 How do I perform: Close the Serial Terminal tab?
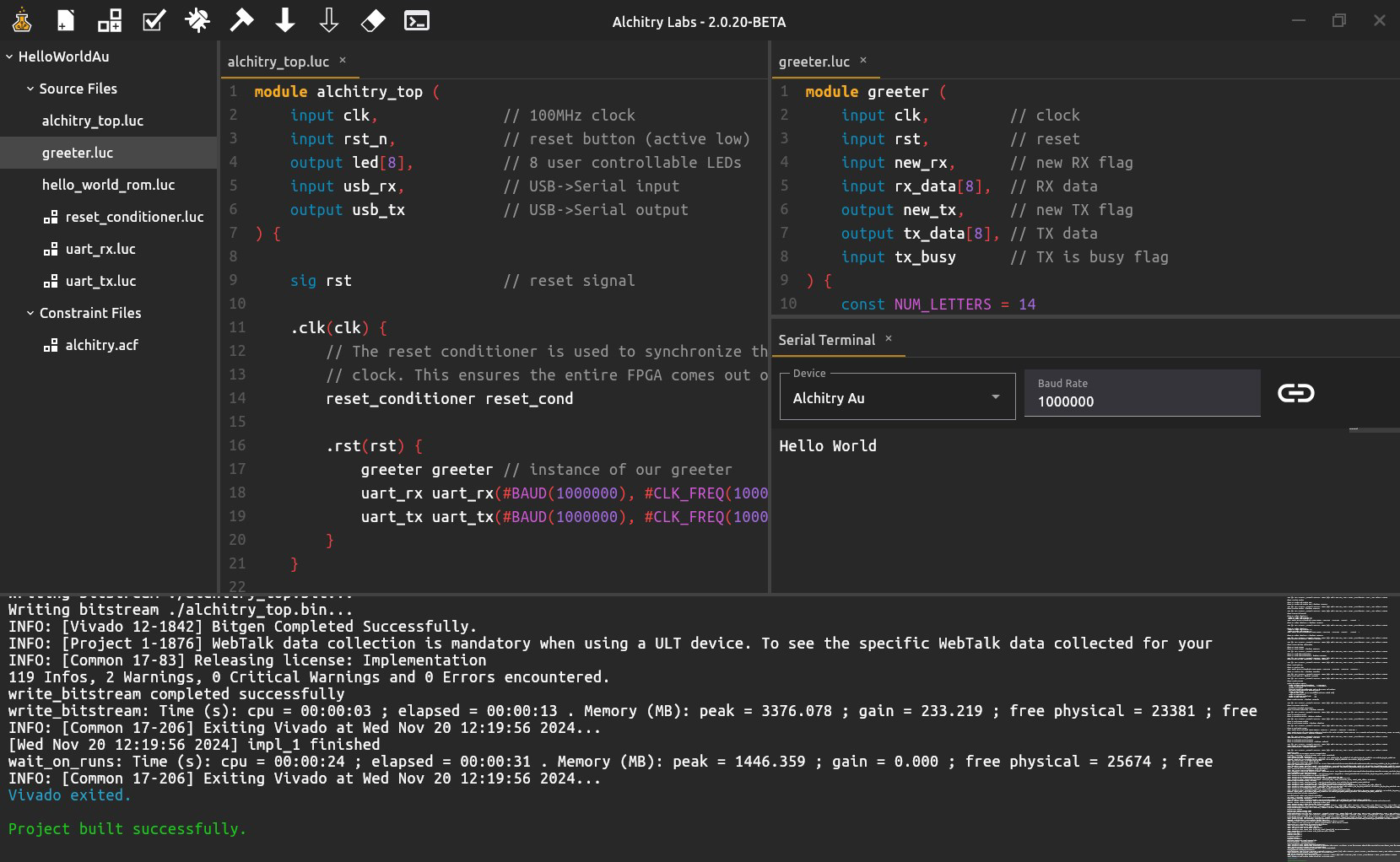click(x=889, y=338)
